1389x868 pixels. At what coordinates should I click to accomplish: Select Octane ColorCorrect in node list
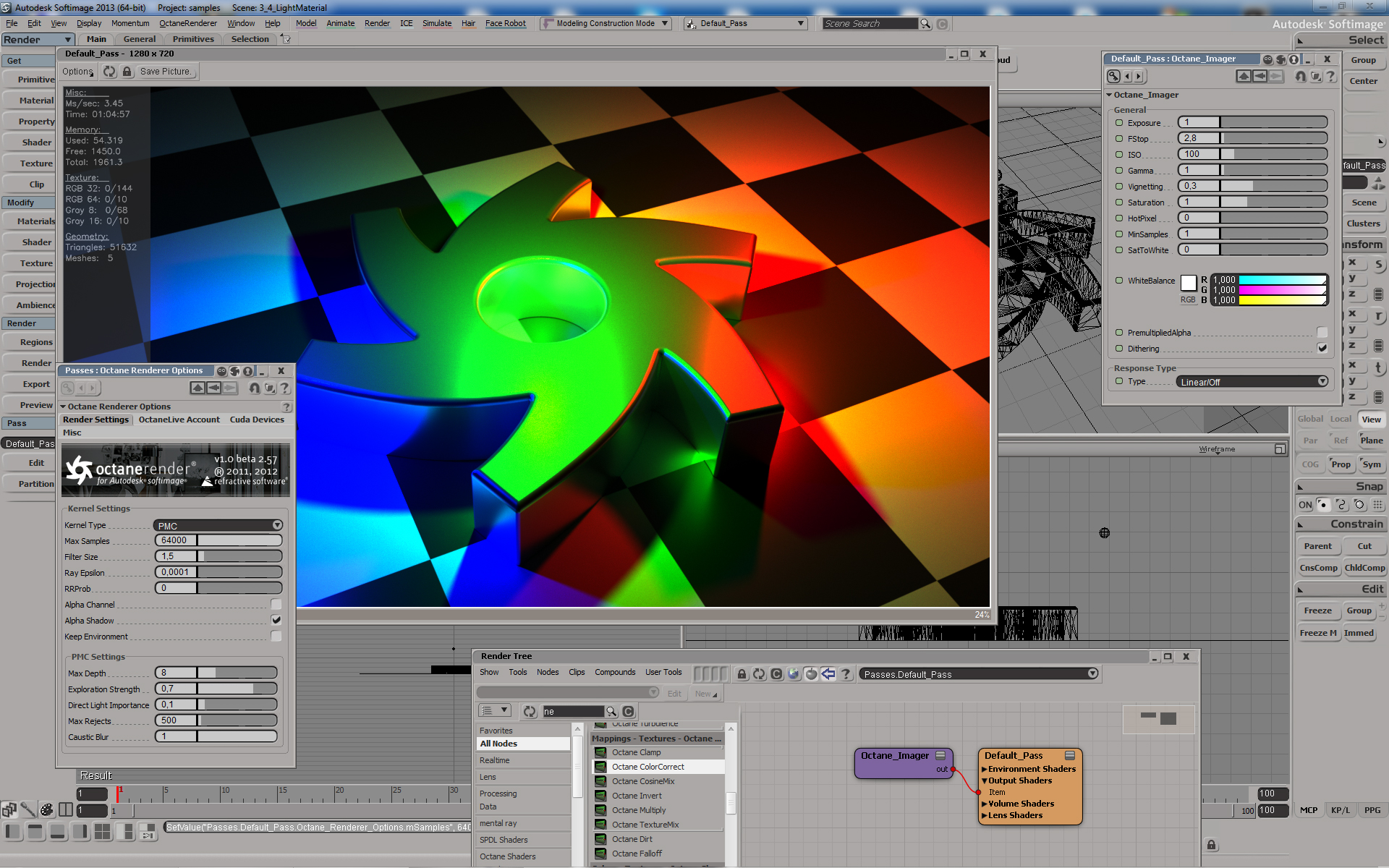647,767
